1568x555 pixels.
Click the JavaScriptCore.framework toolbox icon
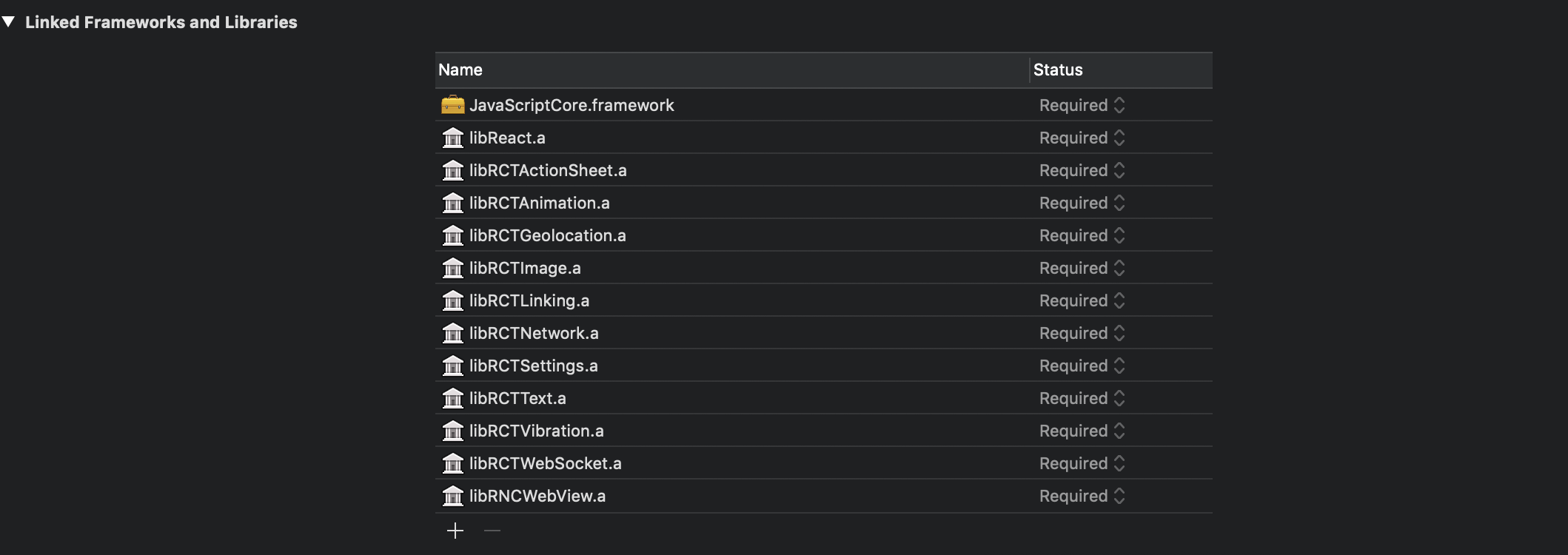click(x=452, y=105)
